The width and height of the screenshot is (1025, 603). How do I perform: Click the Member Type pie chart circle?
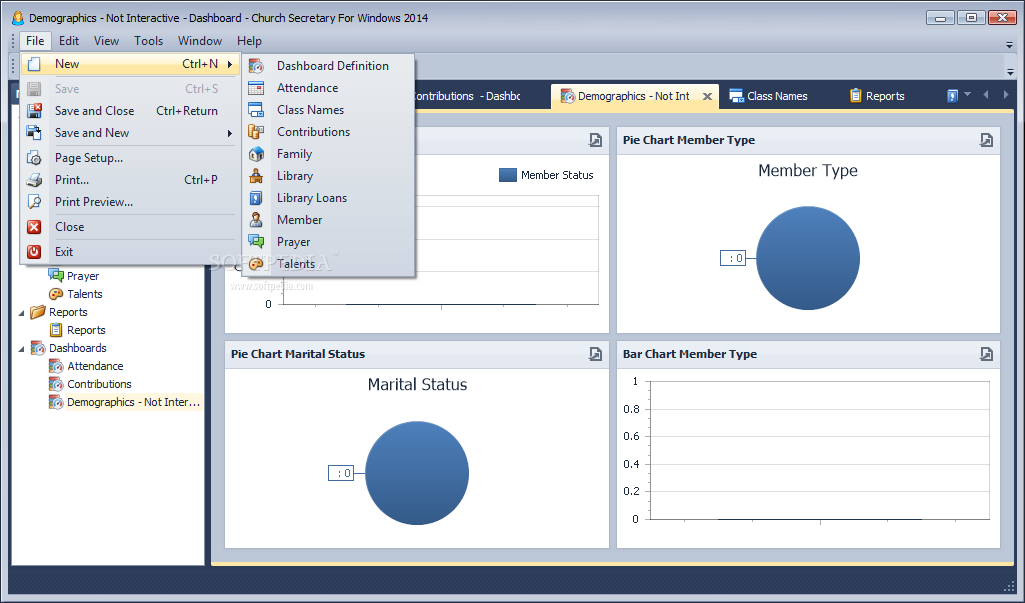(808, 258)
